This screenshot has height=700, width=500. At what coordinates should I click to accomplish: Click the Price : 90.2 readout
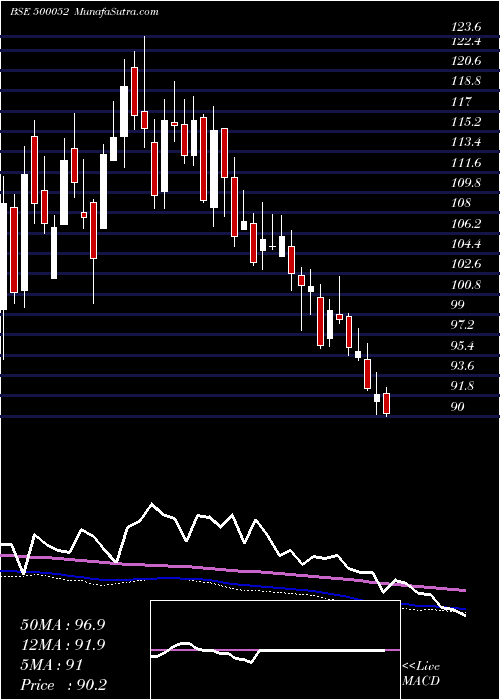[x=63, y=685]
